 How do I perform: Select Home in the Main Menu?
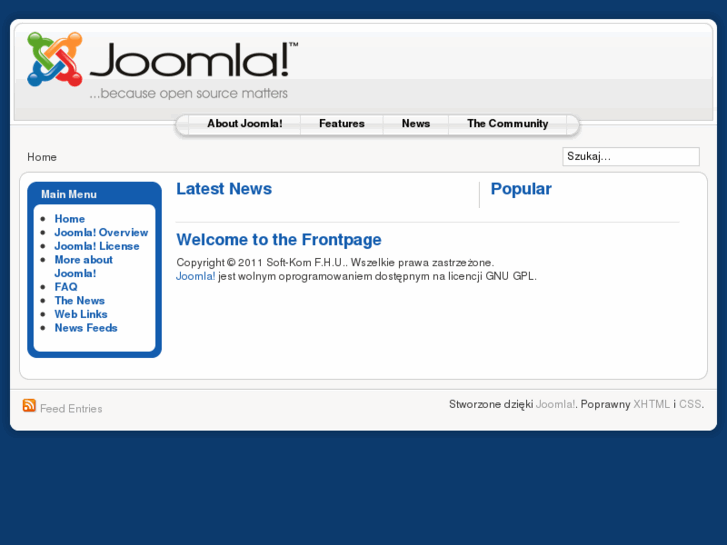point(70,219)
